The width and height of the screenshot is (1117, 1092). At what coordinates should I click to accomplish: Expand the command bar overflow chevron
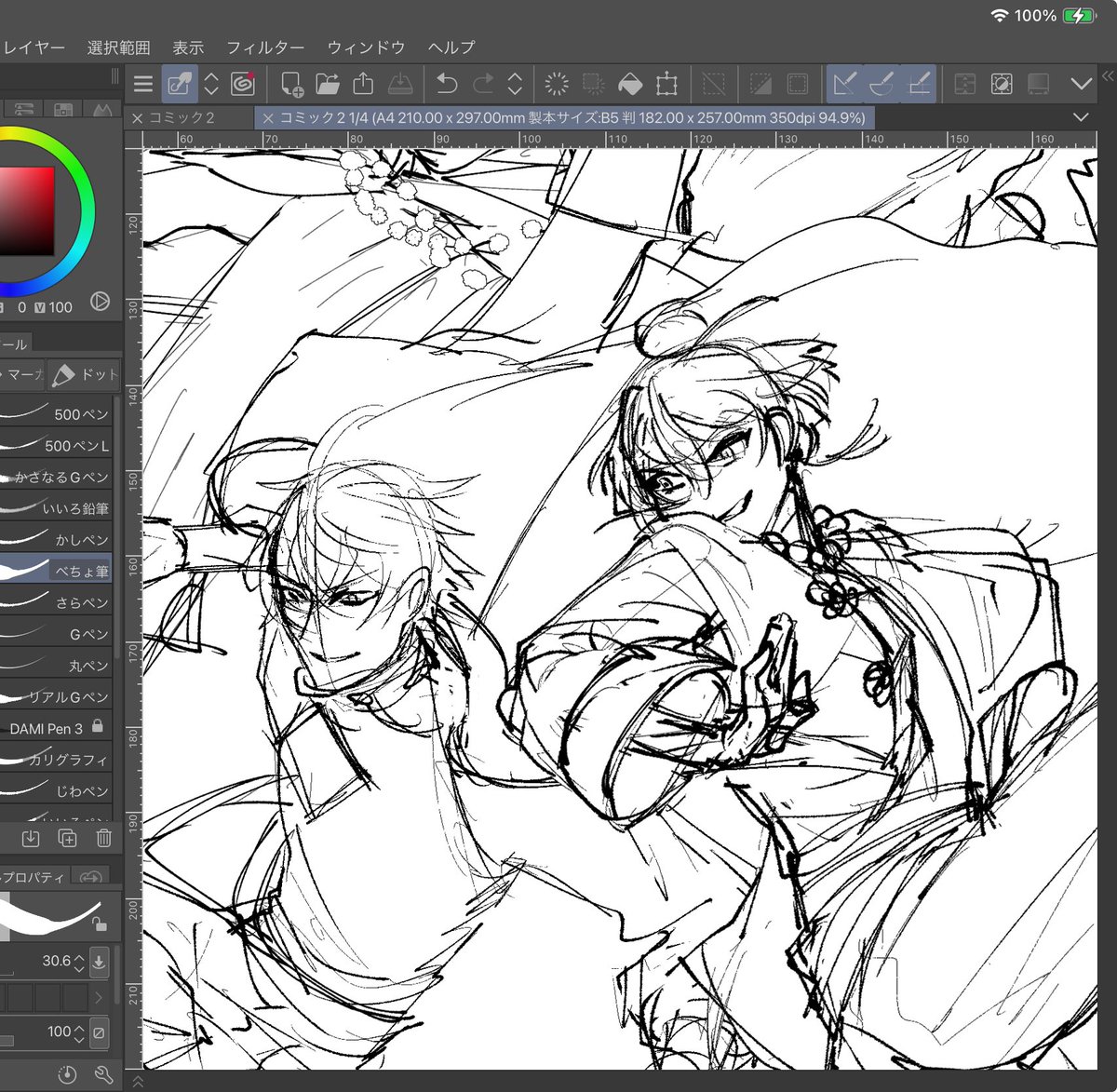coord(1081,85)
